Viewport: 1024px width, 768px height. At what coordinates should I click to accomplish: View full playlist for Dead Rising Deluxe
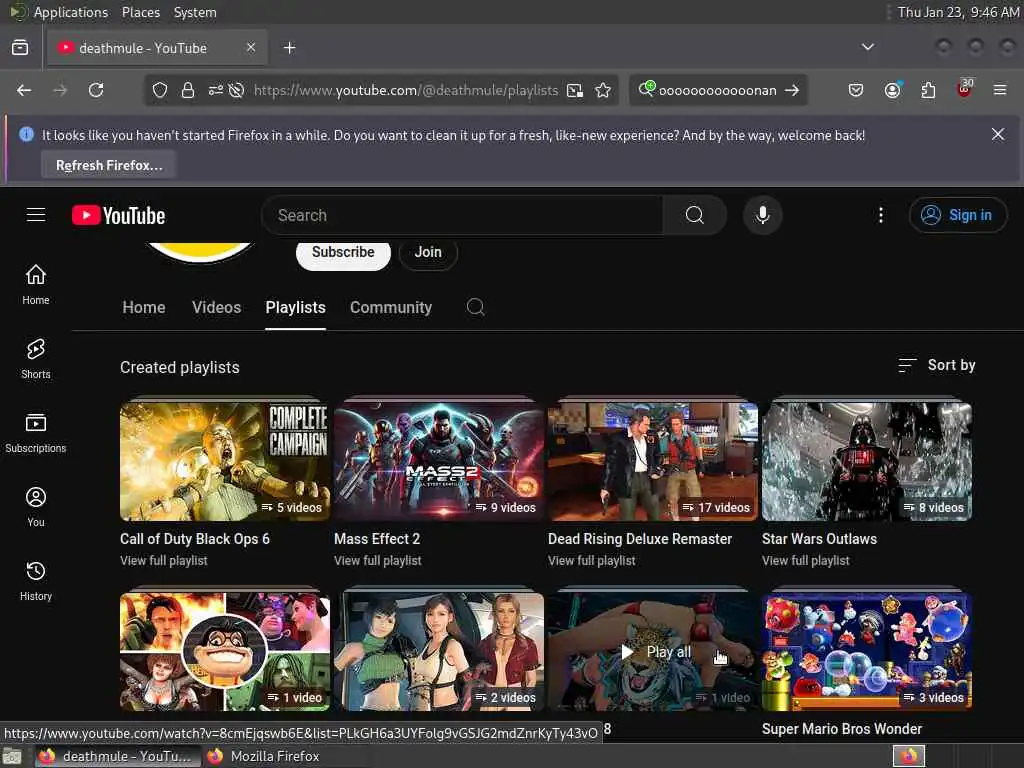click(591, 560)
